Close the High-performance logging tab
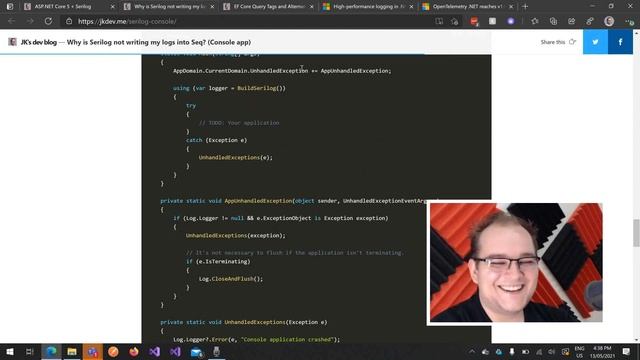This screenshot has height=360, width=640. click(411, 7)
